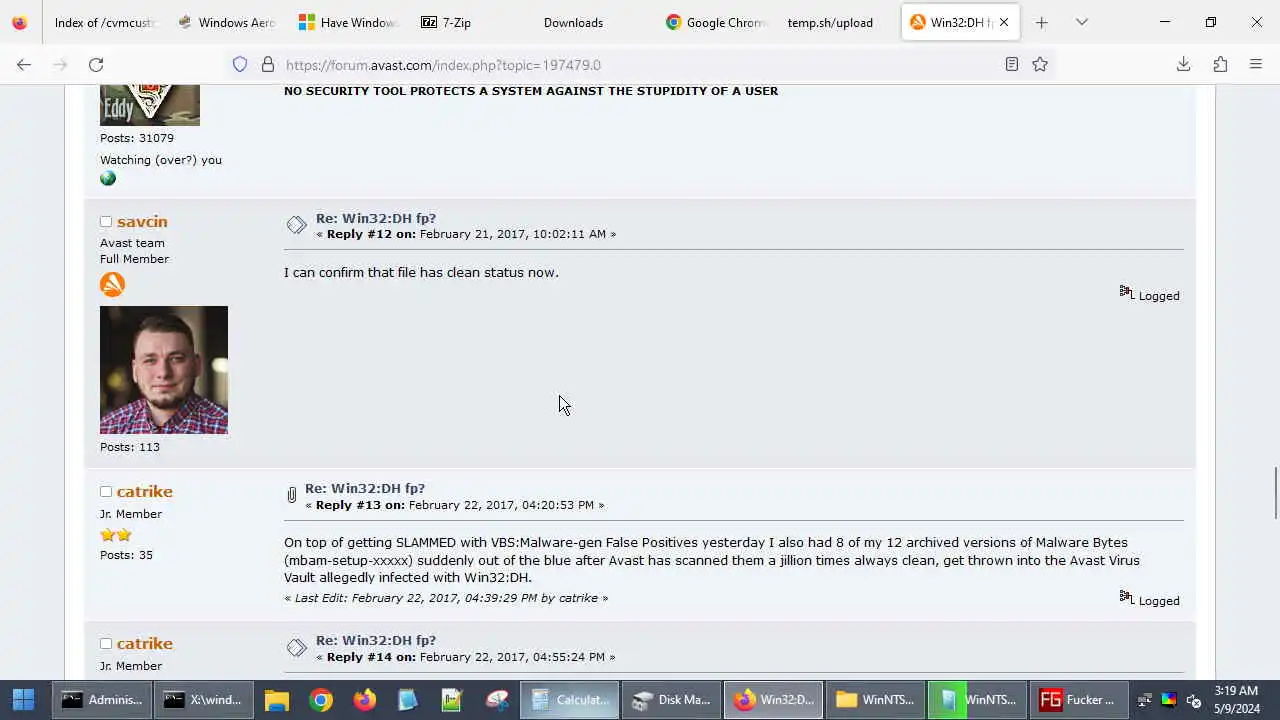Open 'Re: Win32:DH fp?' Reply #12 title
Image resolution: width=1280 pixels, height=720 pixels.
[x=376, y=218]
